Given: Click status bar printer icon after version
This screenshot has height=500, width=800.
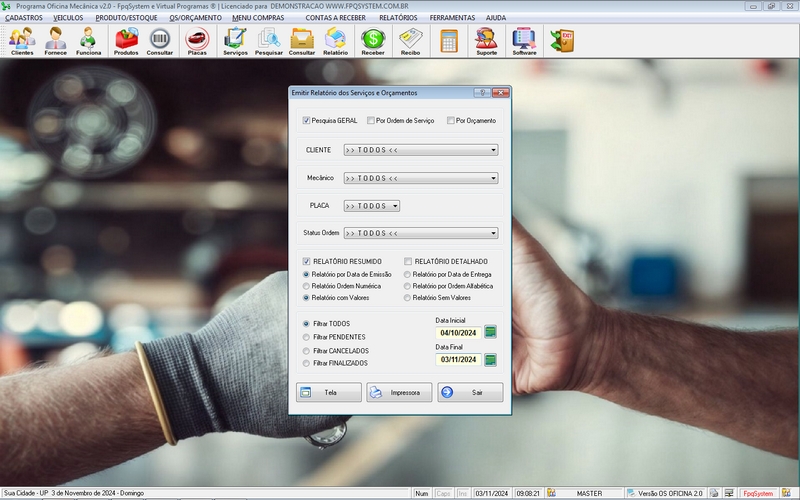Looking at the screenshot, I should coord(714,493).
